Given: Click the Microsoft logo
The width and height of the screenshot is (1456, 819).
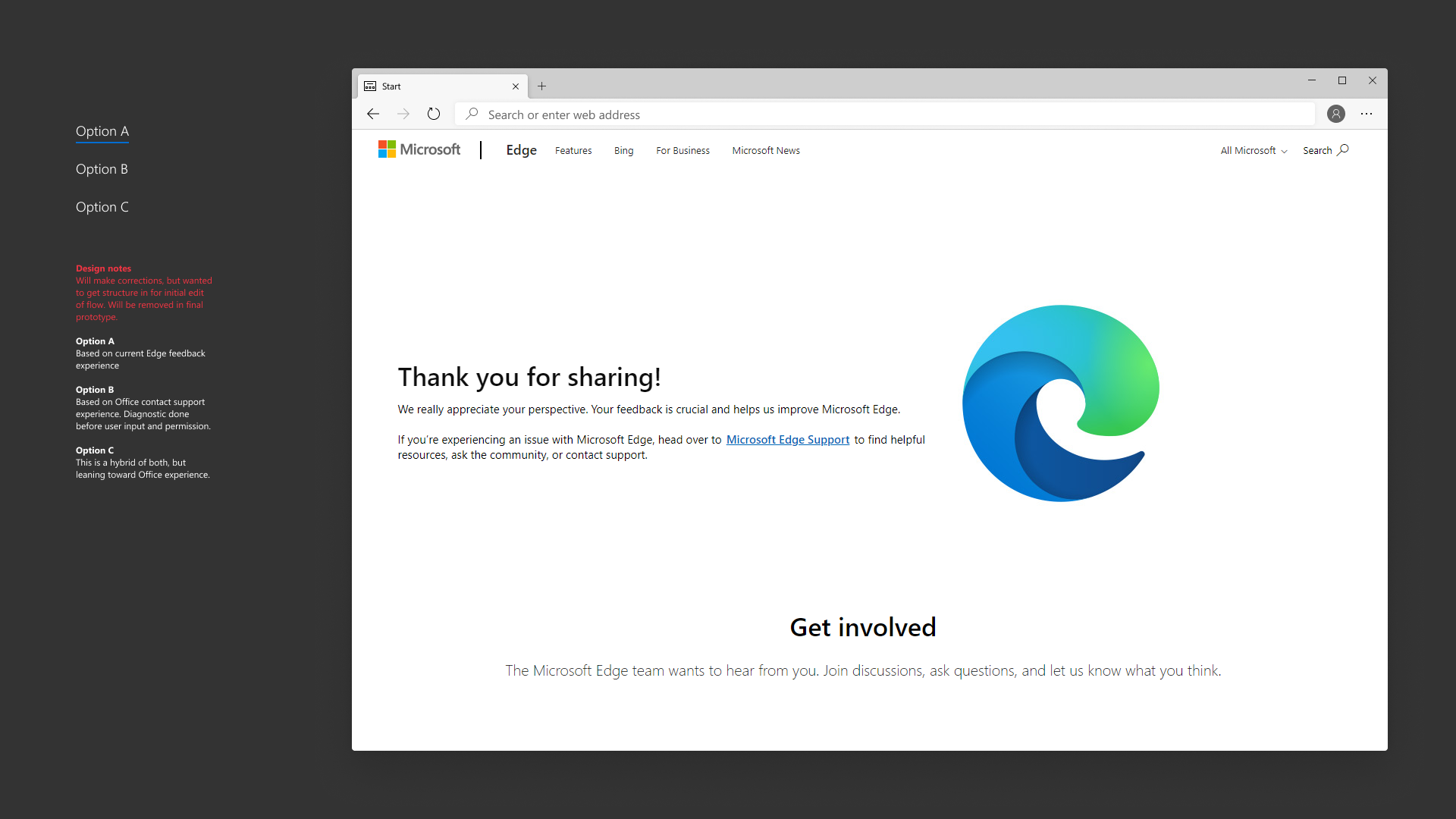Looking at the screenshot, I should click(x=419, y=149).
